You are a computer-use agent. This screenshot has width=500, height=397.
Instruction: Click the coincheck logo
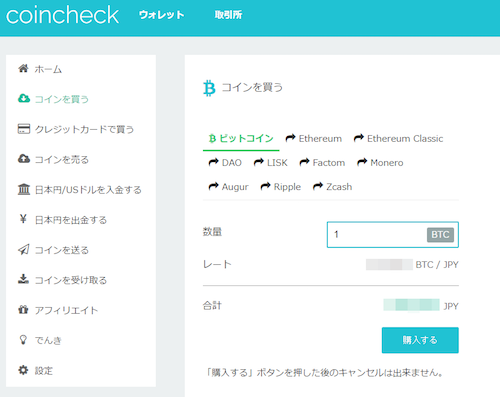click(x=62, y=15)
